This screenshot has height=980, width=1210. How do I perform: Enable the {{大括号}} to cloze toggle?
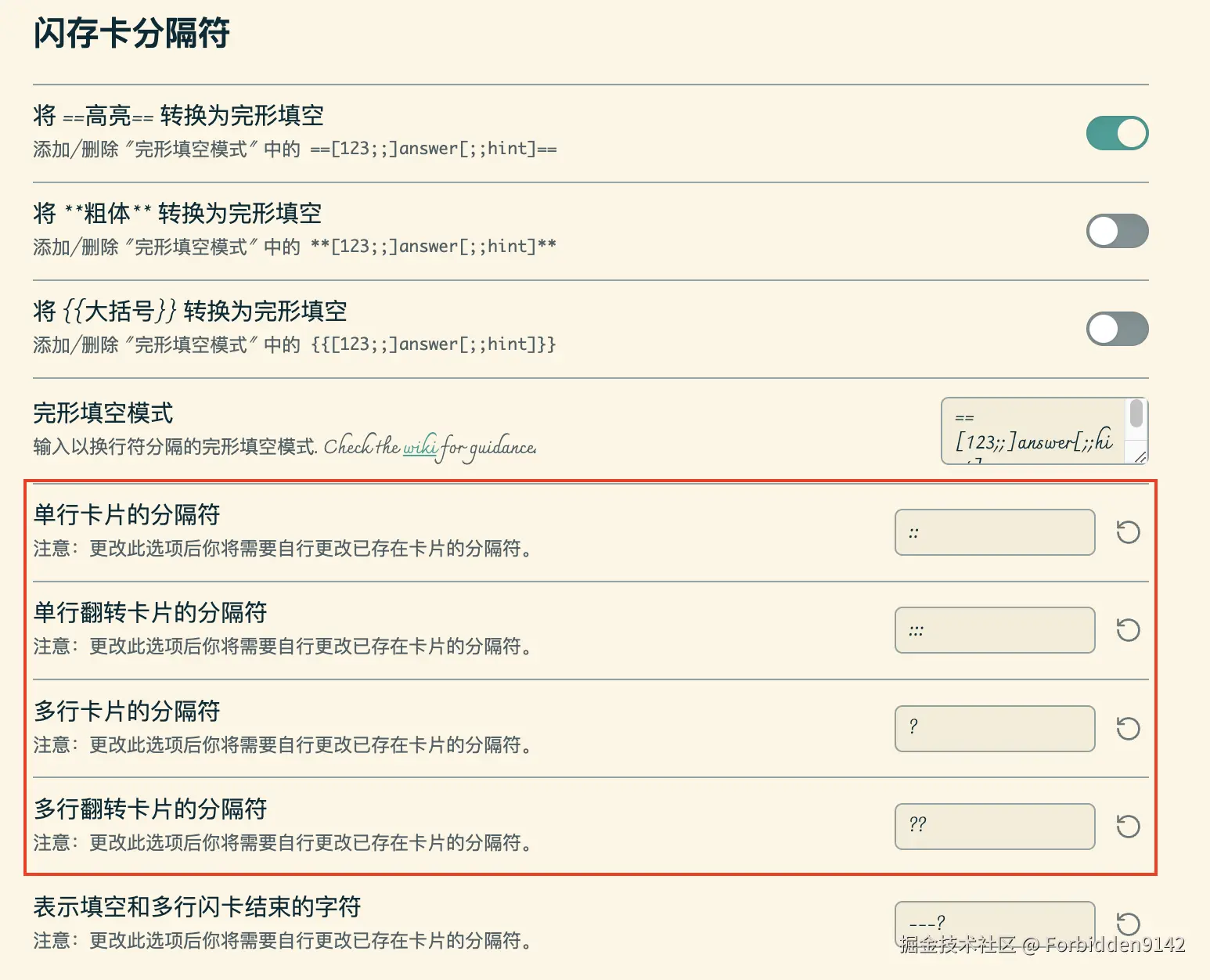pos(1117,329)
